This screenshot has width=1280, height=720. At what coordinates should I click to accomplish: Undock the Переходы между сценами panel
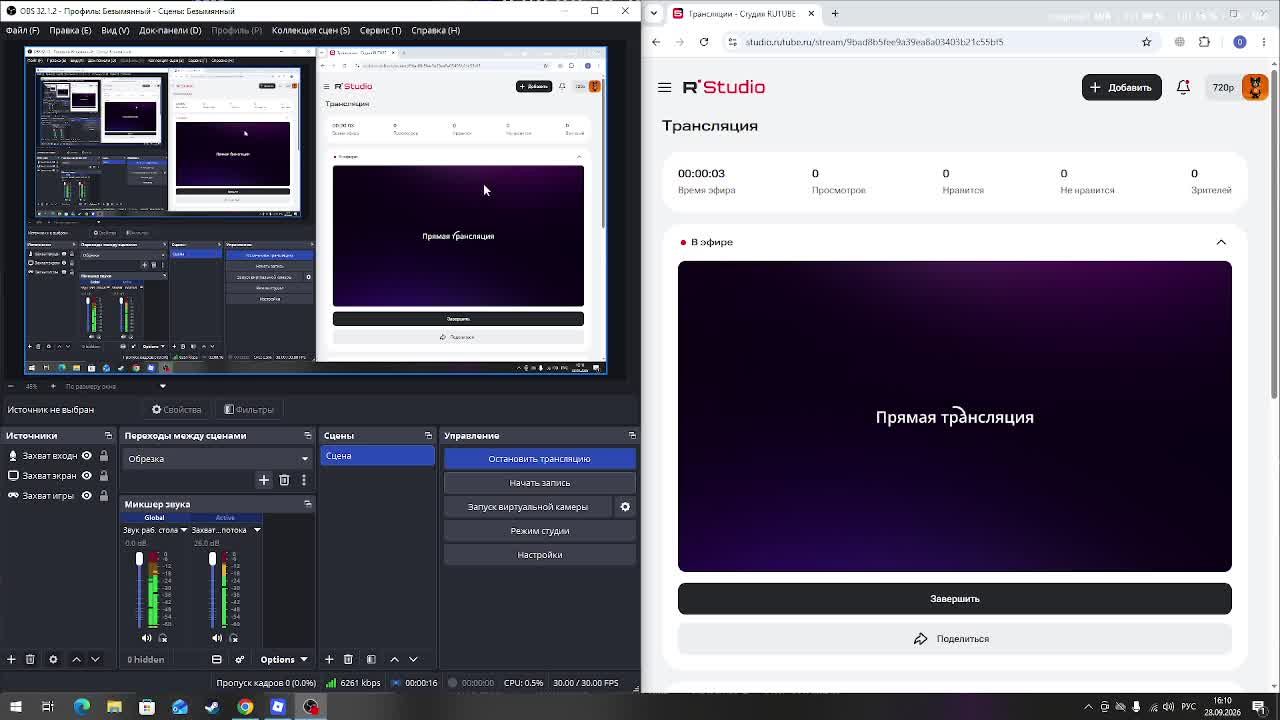point(308,436)
